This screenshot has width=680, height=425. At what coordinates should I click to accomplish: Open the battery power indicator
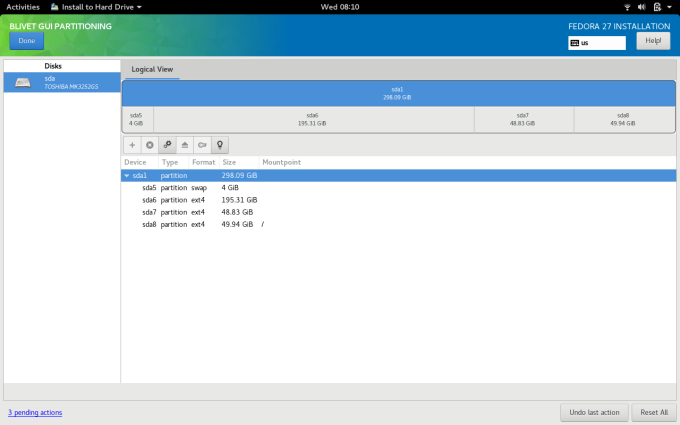pyautogui.click(x=657, y=7)
